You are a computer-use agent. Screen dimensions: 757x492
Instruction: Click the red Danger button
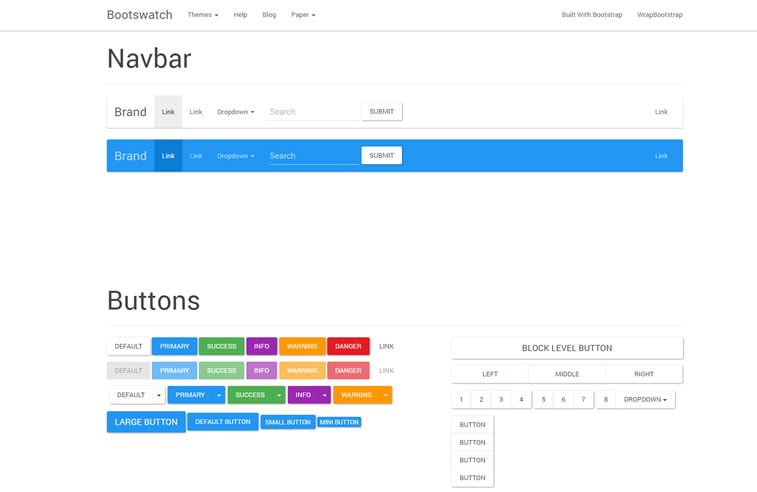pos(348,346)
